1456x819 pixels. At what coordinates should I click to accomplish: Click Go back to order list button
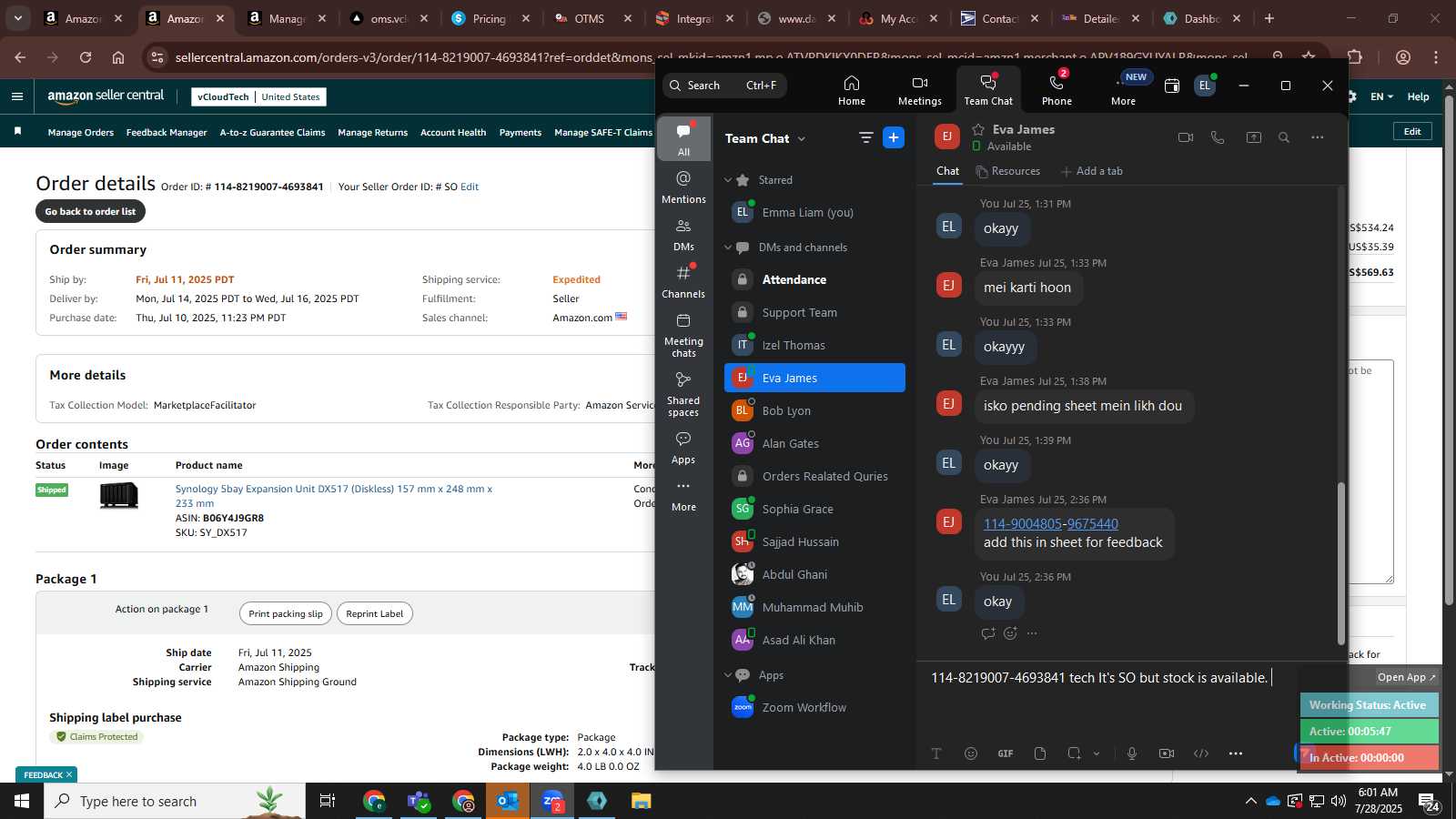90,211
